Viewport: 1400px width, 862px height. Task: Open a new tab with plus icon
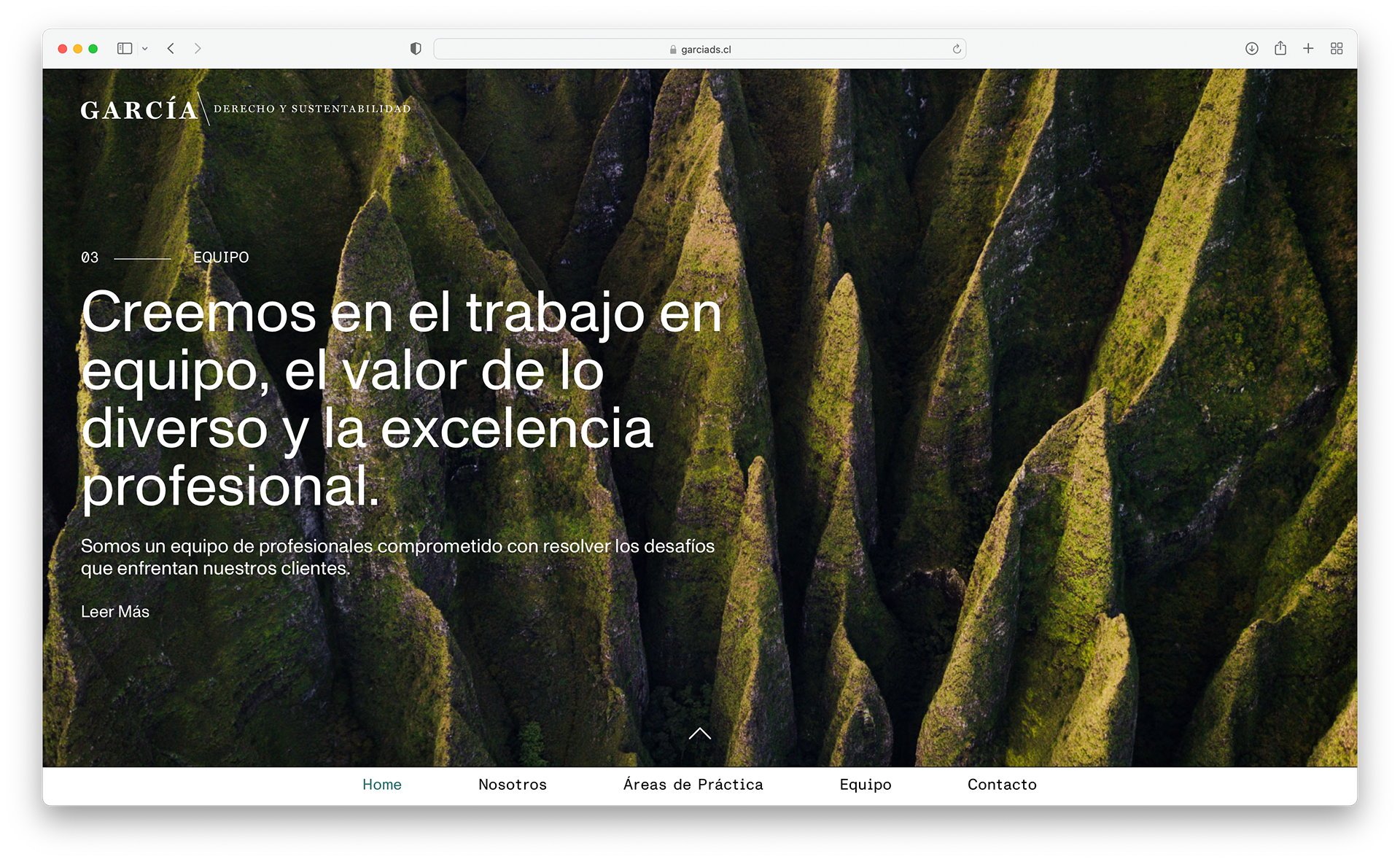(x=1308, y=49)
